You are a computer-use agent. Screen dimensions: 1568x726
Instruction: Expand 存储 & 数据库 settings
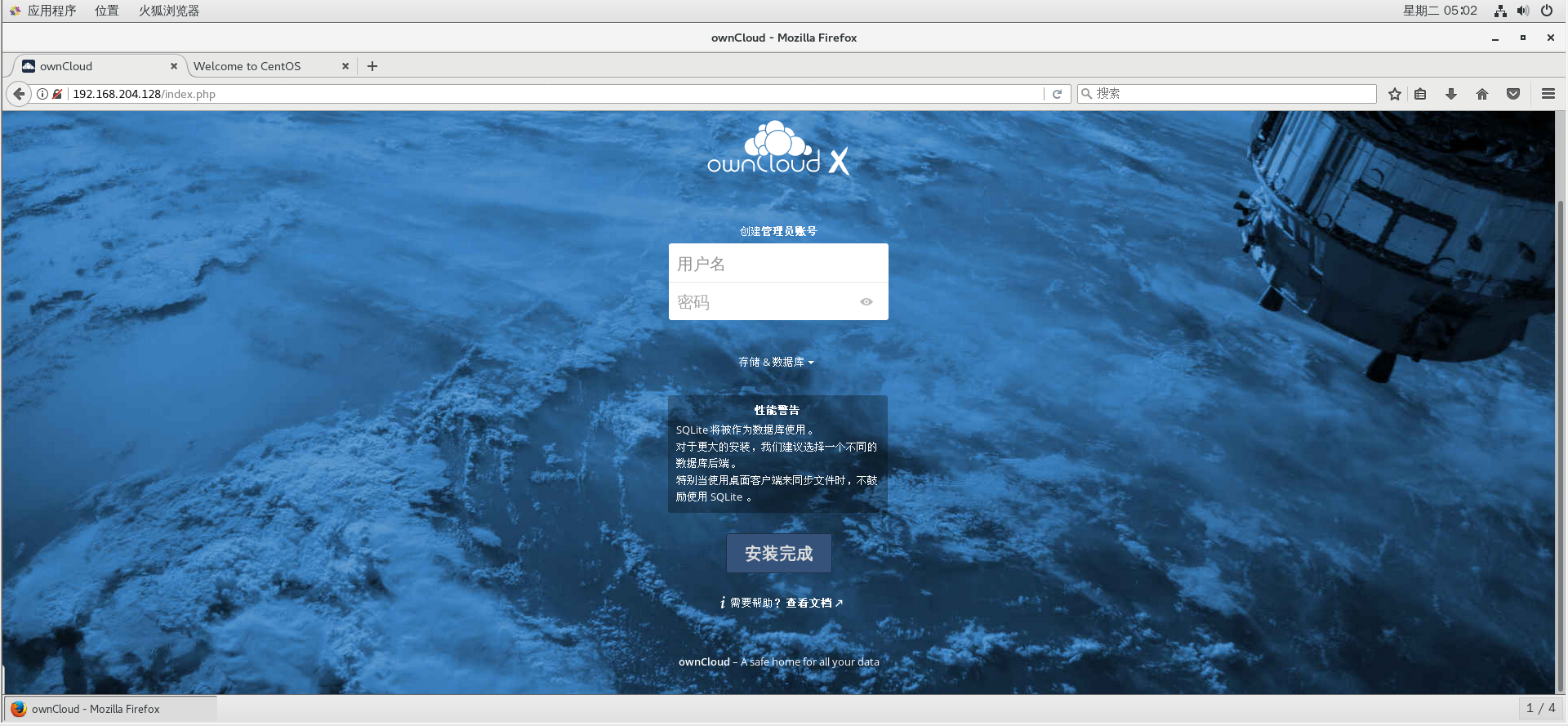[776, 362]
